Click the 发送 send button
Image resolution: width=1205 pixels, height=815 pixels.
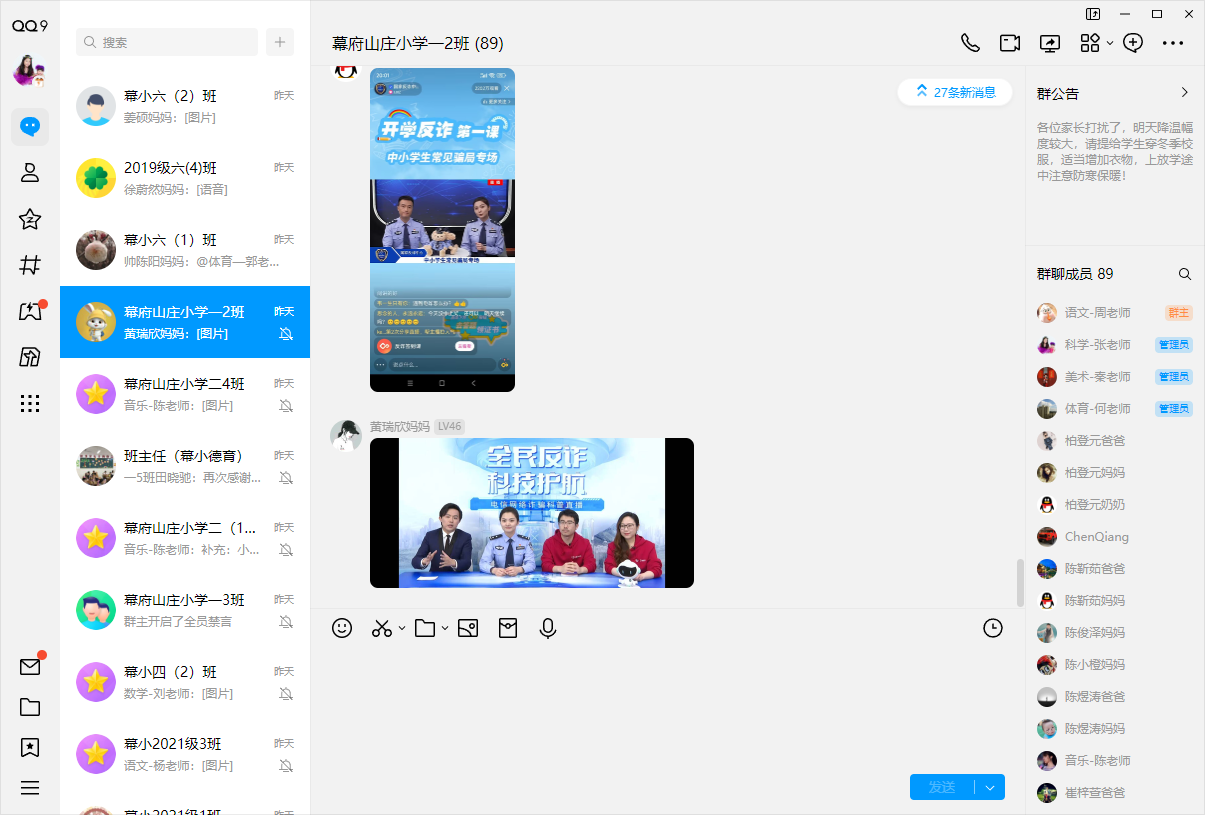[942, 787]
